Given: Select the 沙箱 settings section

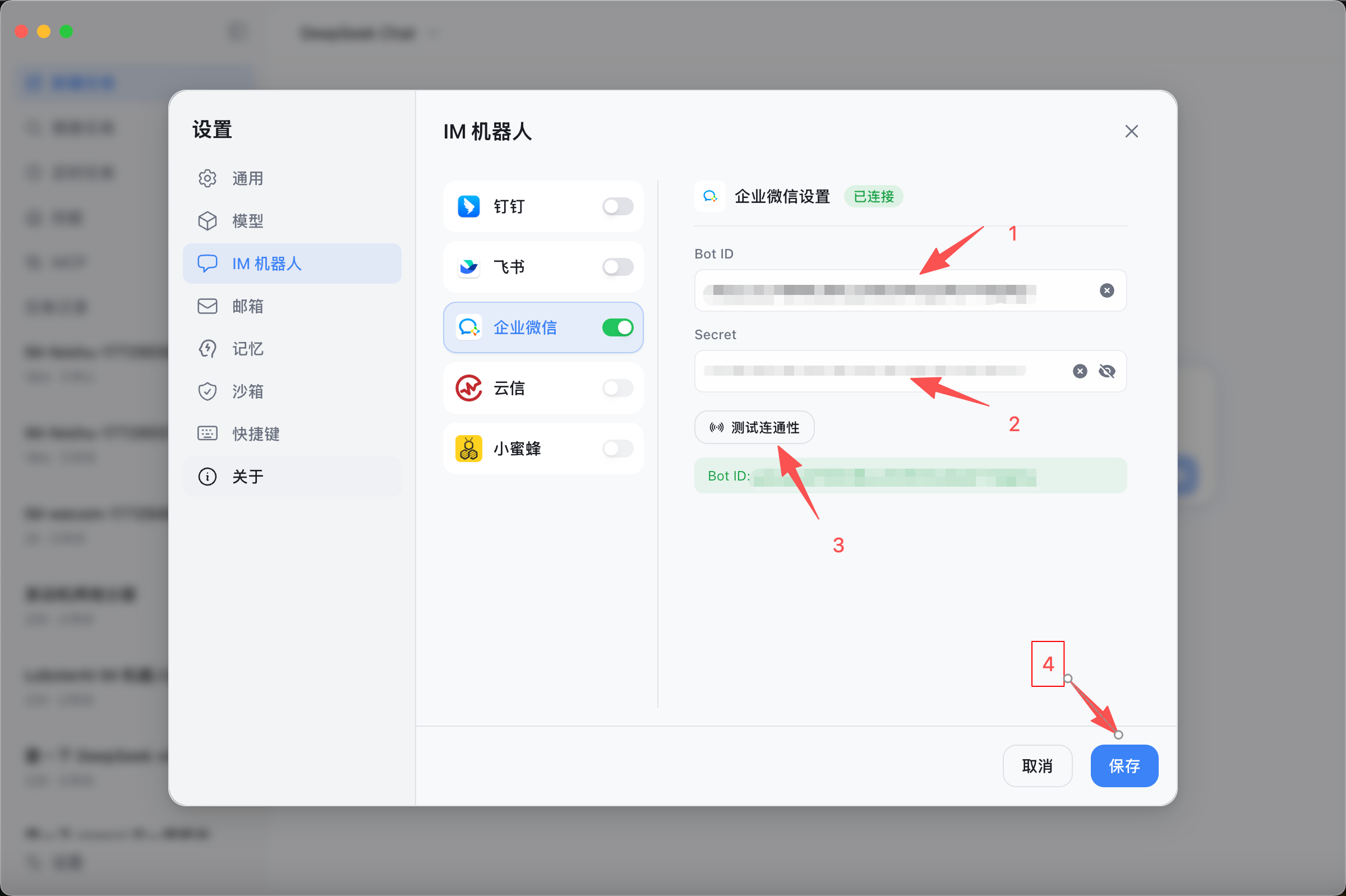Looking at the screenshot, I should [247, 391].
